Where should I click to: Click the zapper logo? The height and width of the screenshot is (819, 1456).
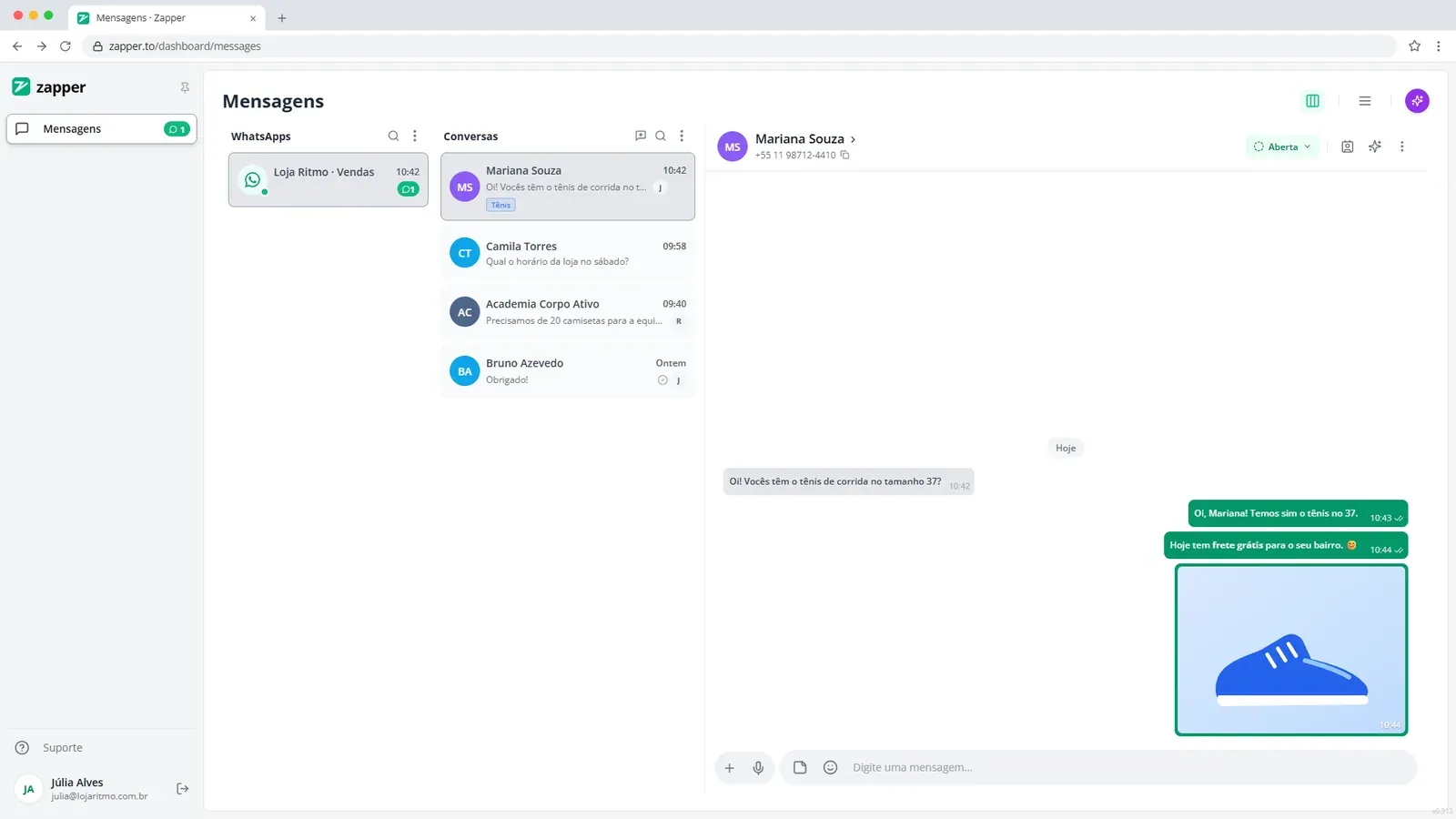(49, 87)
